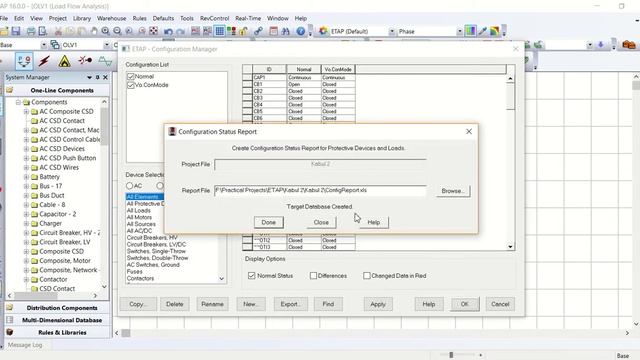640x360 pixels.
Task: Select the AC radio button
Action: pyautogui.click(x=129, y=186)
